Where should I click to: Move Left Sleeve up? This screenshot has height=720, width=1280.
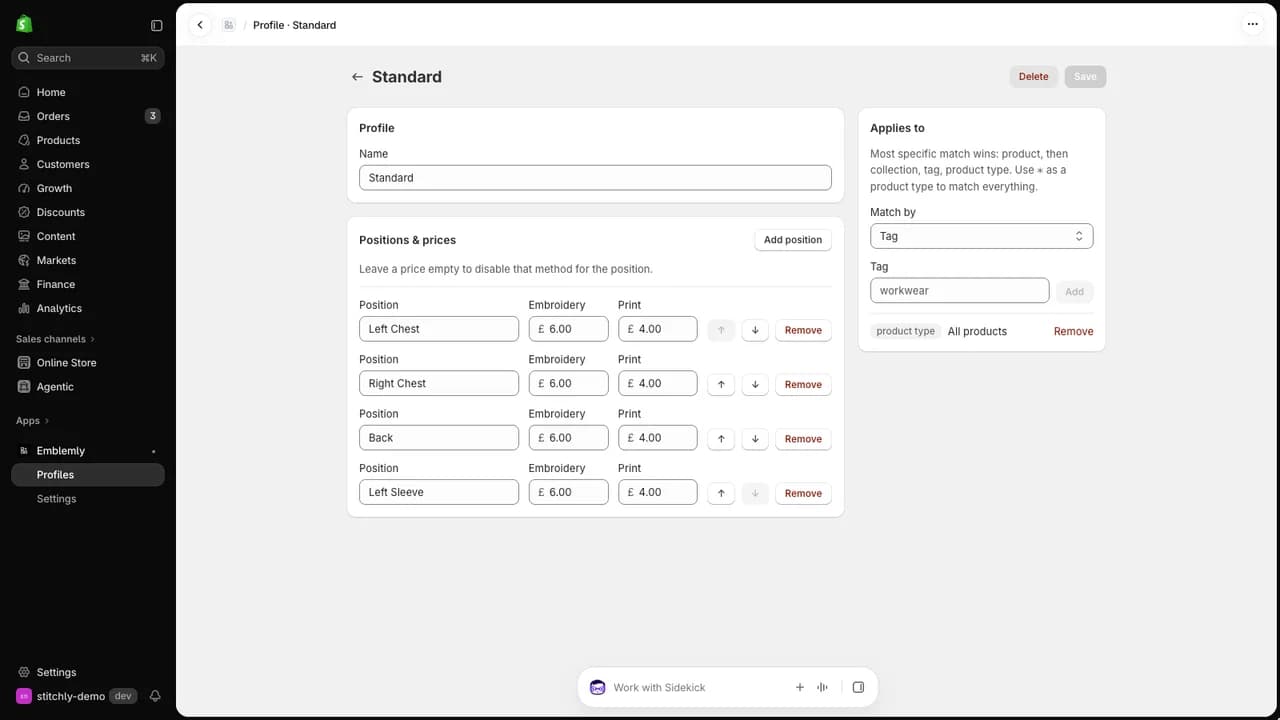(x=721, y=493)
